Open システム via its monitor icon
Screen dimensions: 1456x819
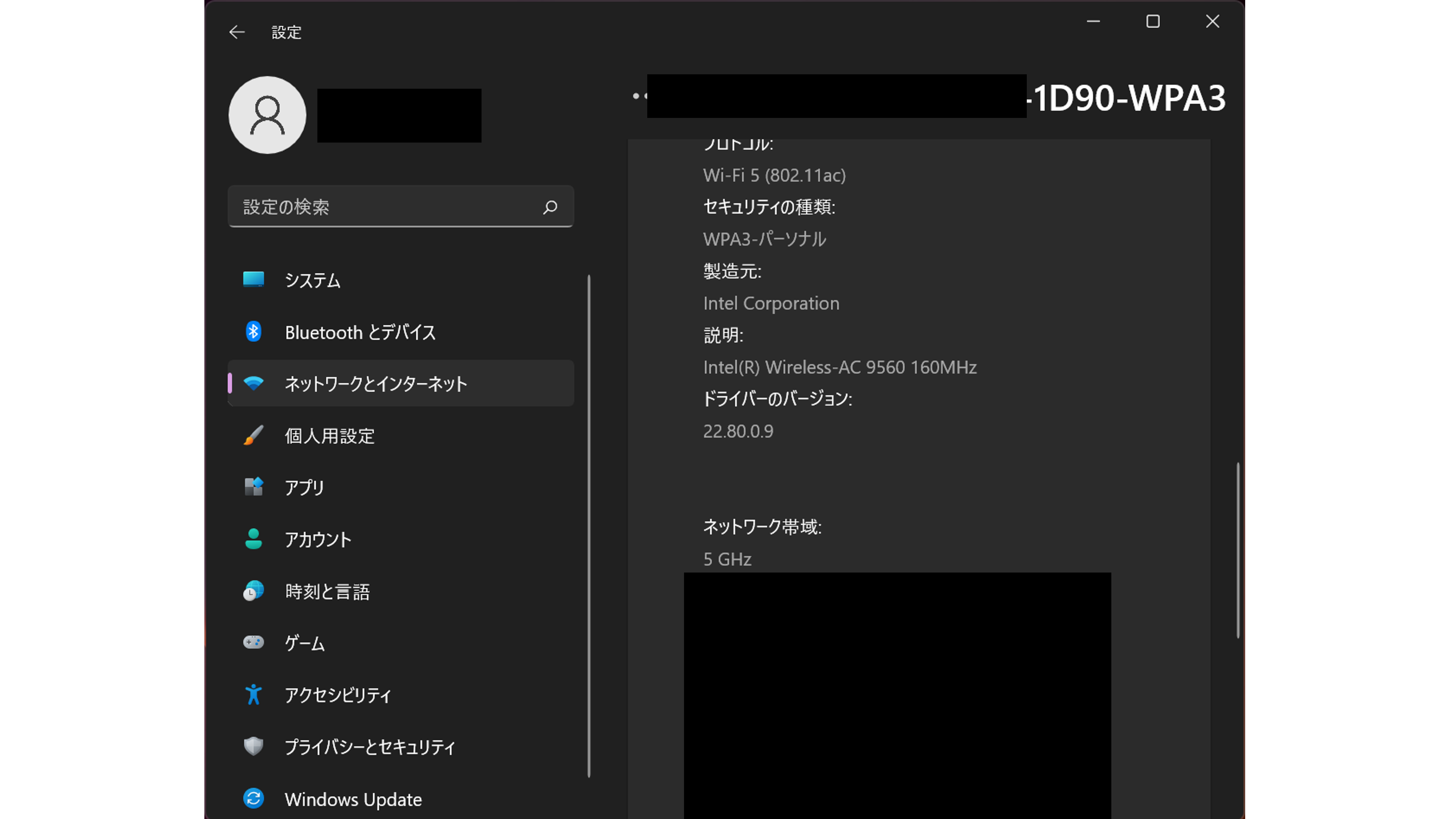tap(253, 279)
